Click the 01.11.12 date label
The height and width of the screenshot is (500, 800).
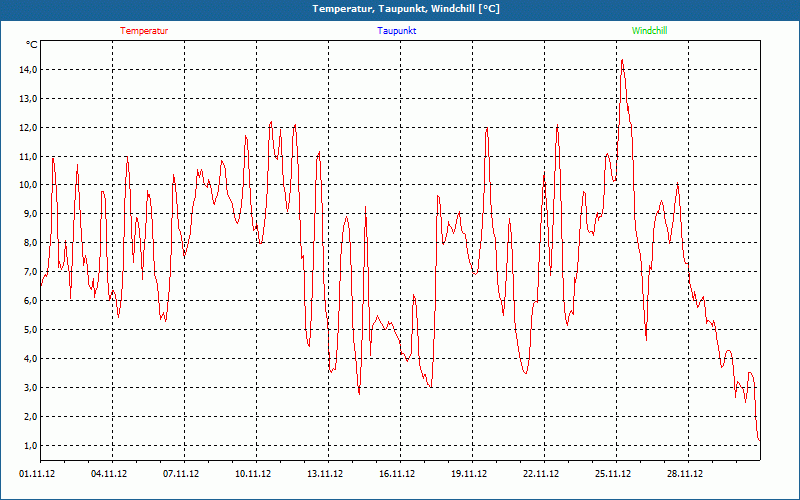click(37, 474)
